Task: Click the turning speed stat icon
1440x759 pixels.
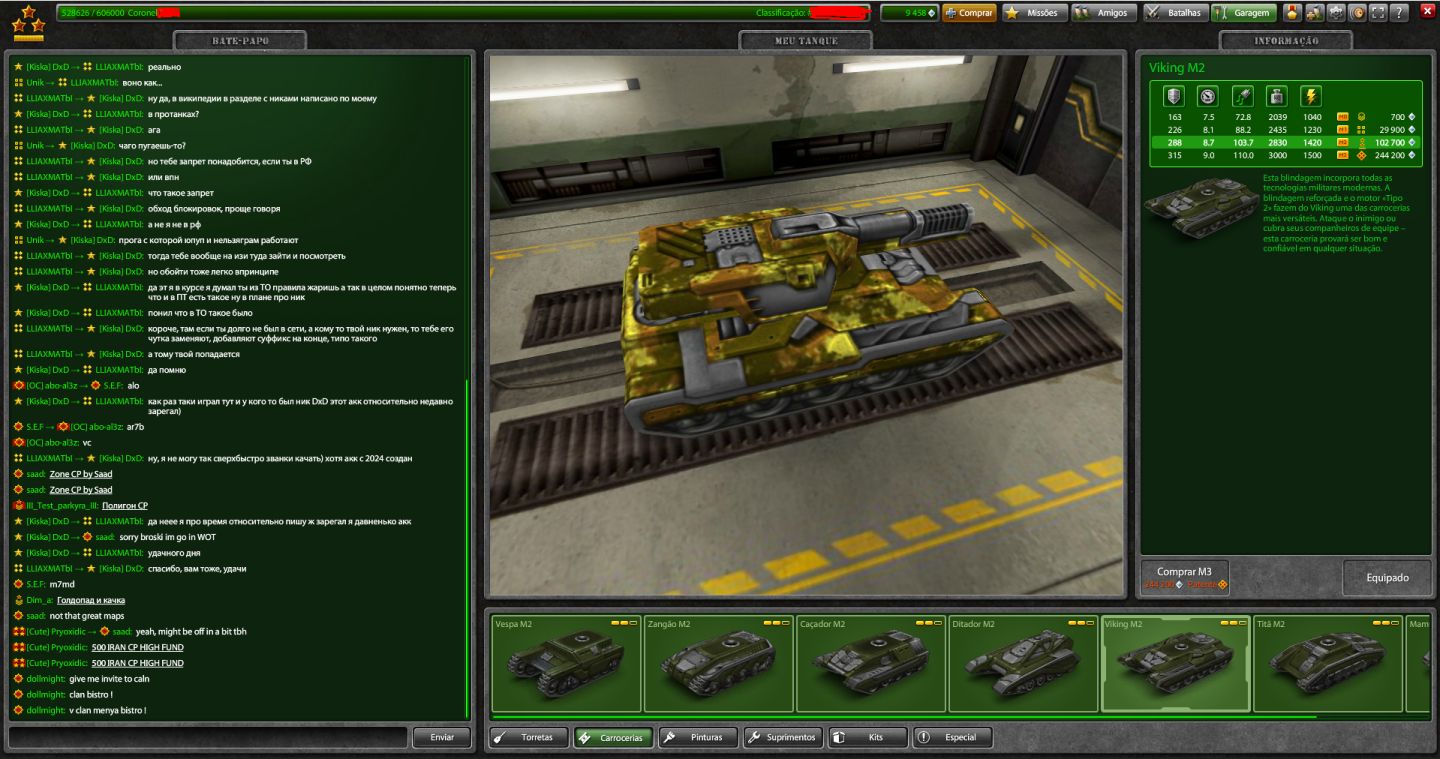Action: click(1243, 96)
